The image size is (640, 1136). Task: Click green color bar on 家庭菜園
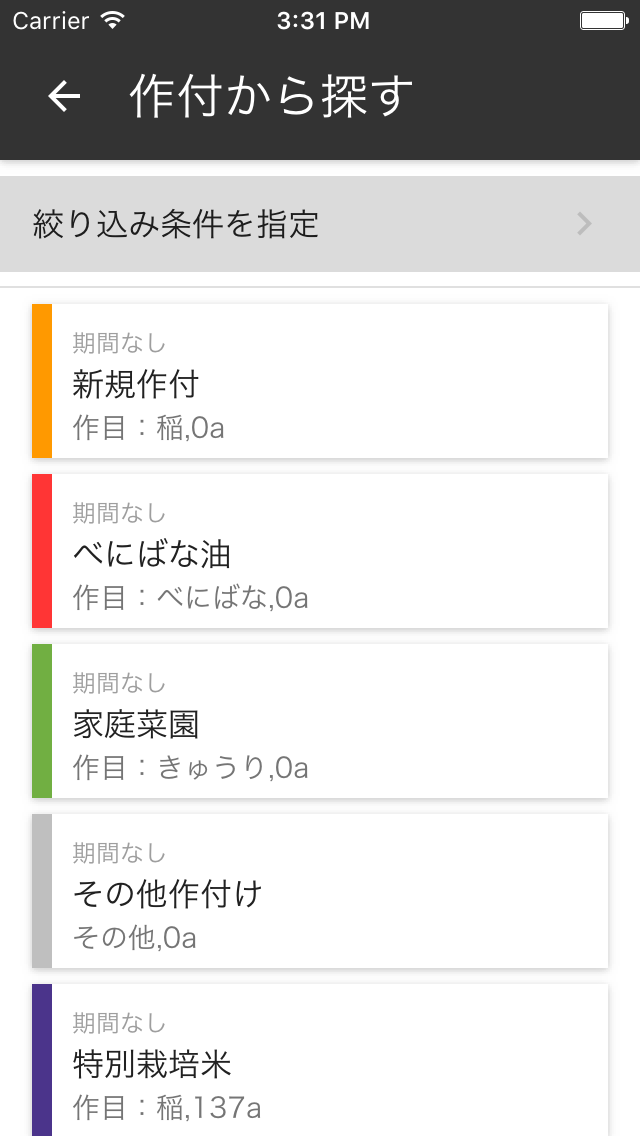[x=42, y=721]
